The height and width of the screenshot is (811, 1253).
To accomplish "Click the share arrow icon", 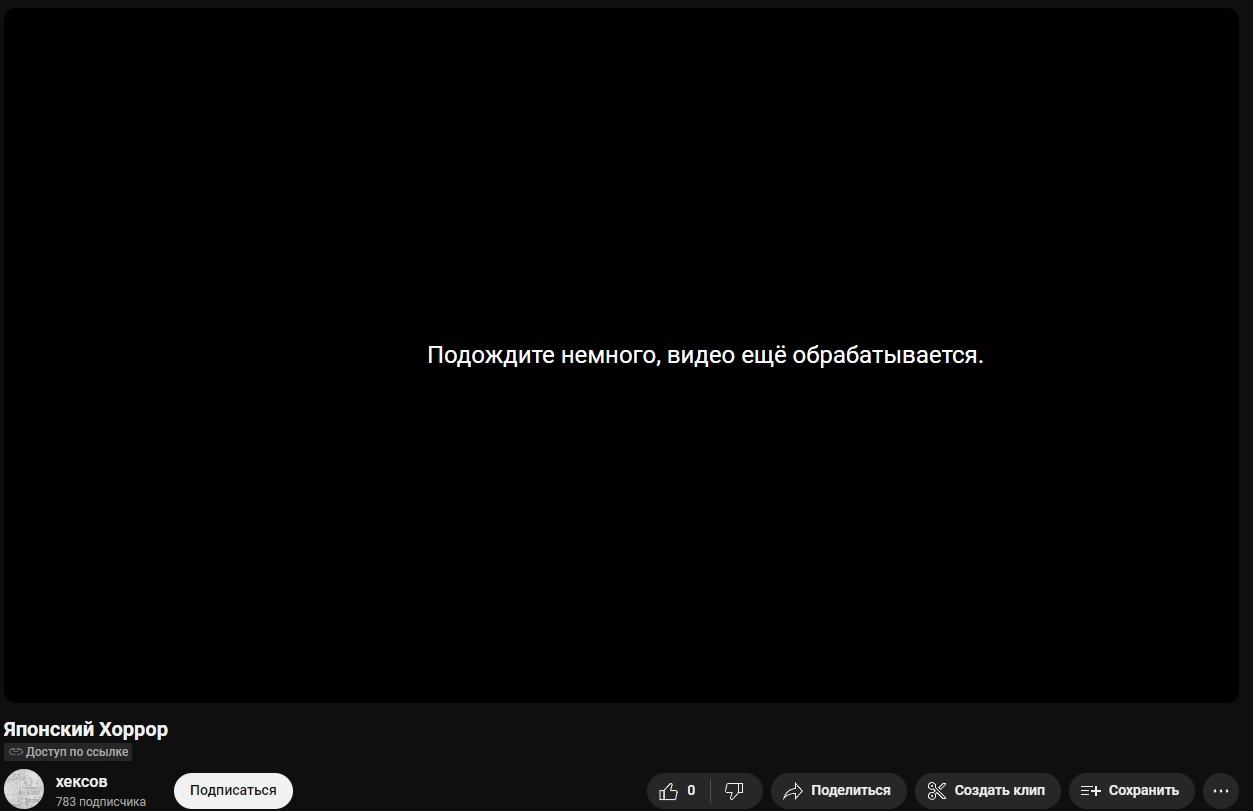I will coord(793,791).
